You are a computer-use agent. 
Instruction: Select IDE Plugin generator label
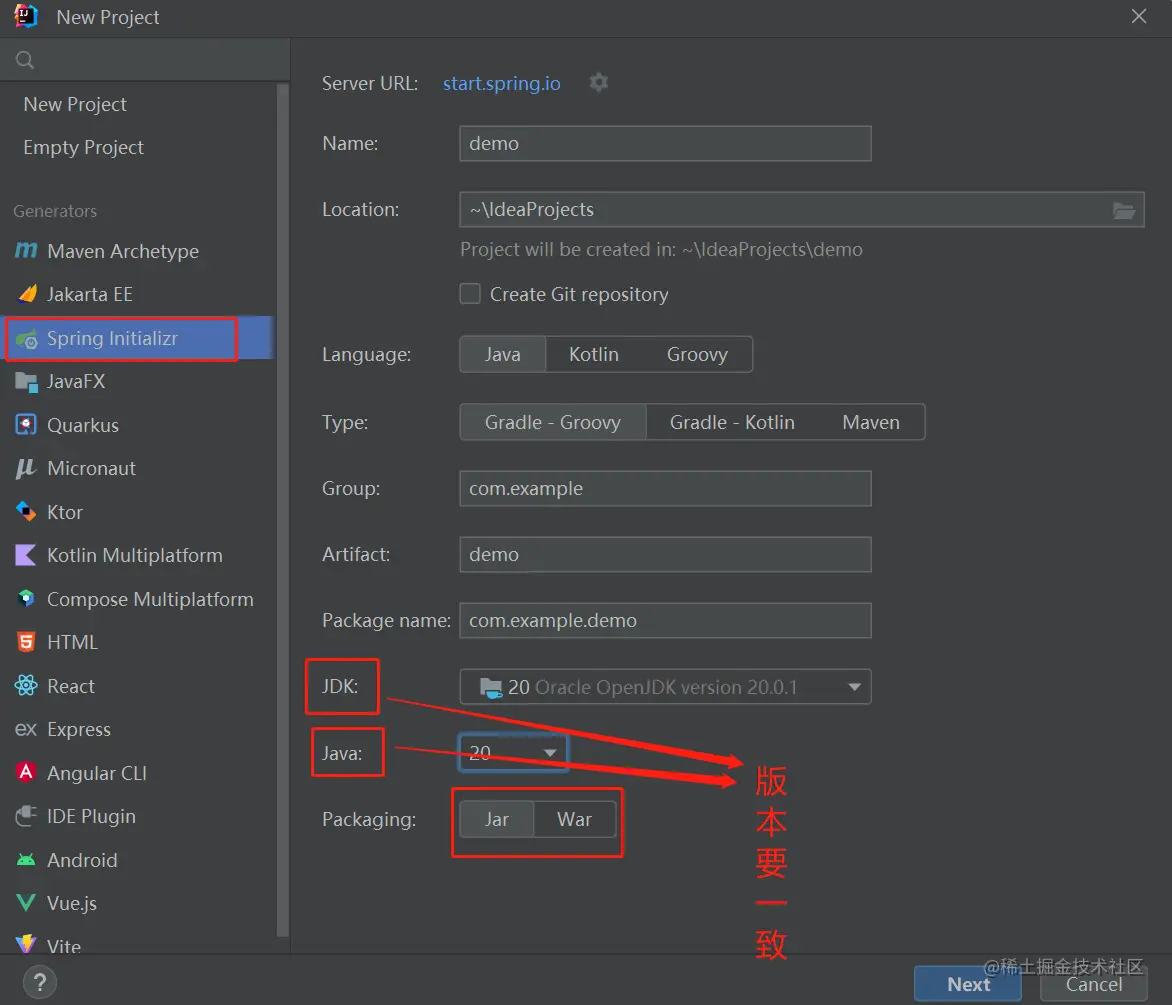(91, 816)
